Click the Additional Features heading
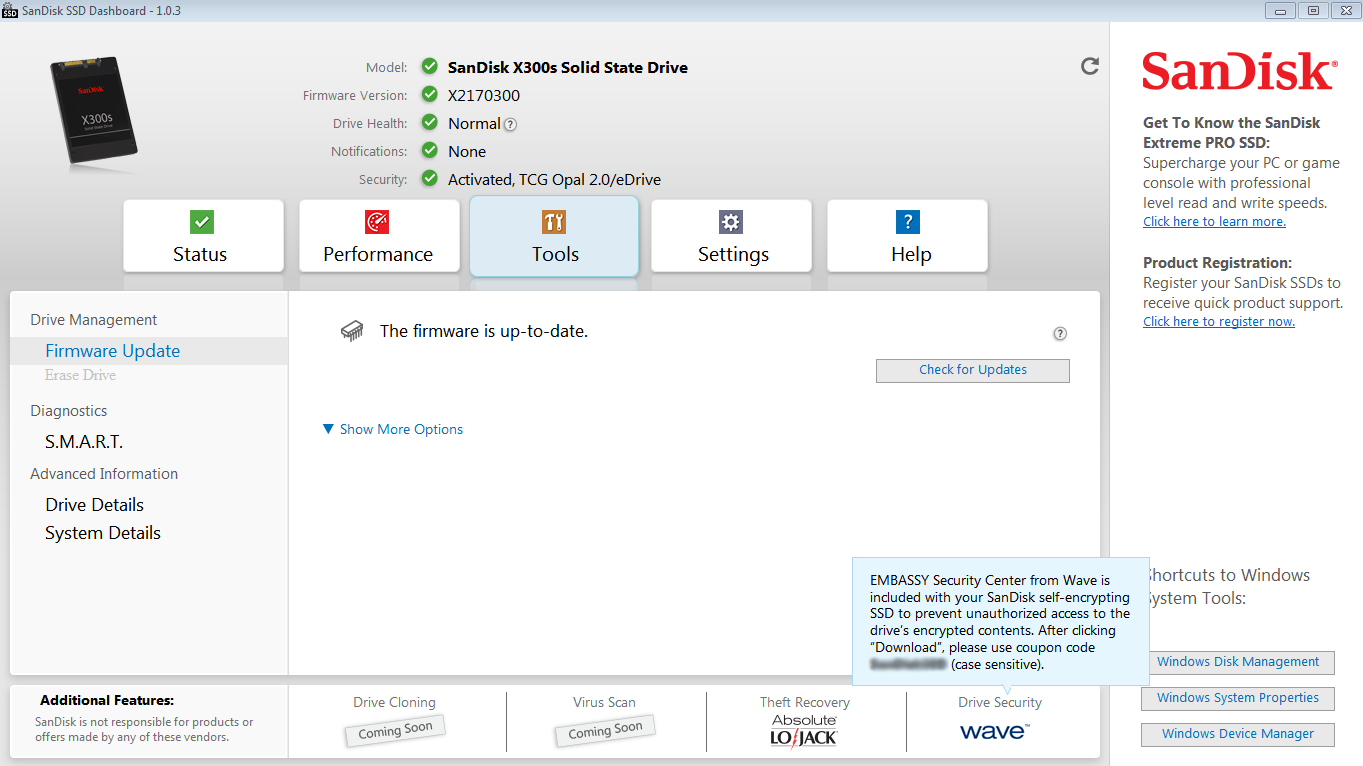The image size is (1363, 766). [x=107, y=701]
